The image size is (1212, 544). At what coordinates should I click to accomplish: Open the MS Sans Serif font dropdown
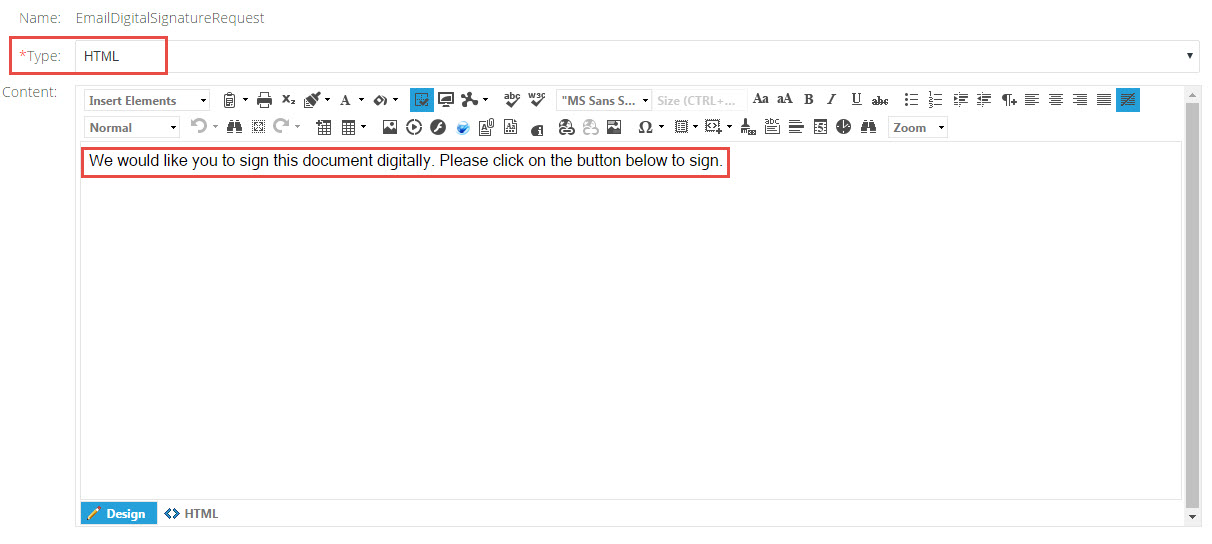pos(604,100)
